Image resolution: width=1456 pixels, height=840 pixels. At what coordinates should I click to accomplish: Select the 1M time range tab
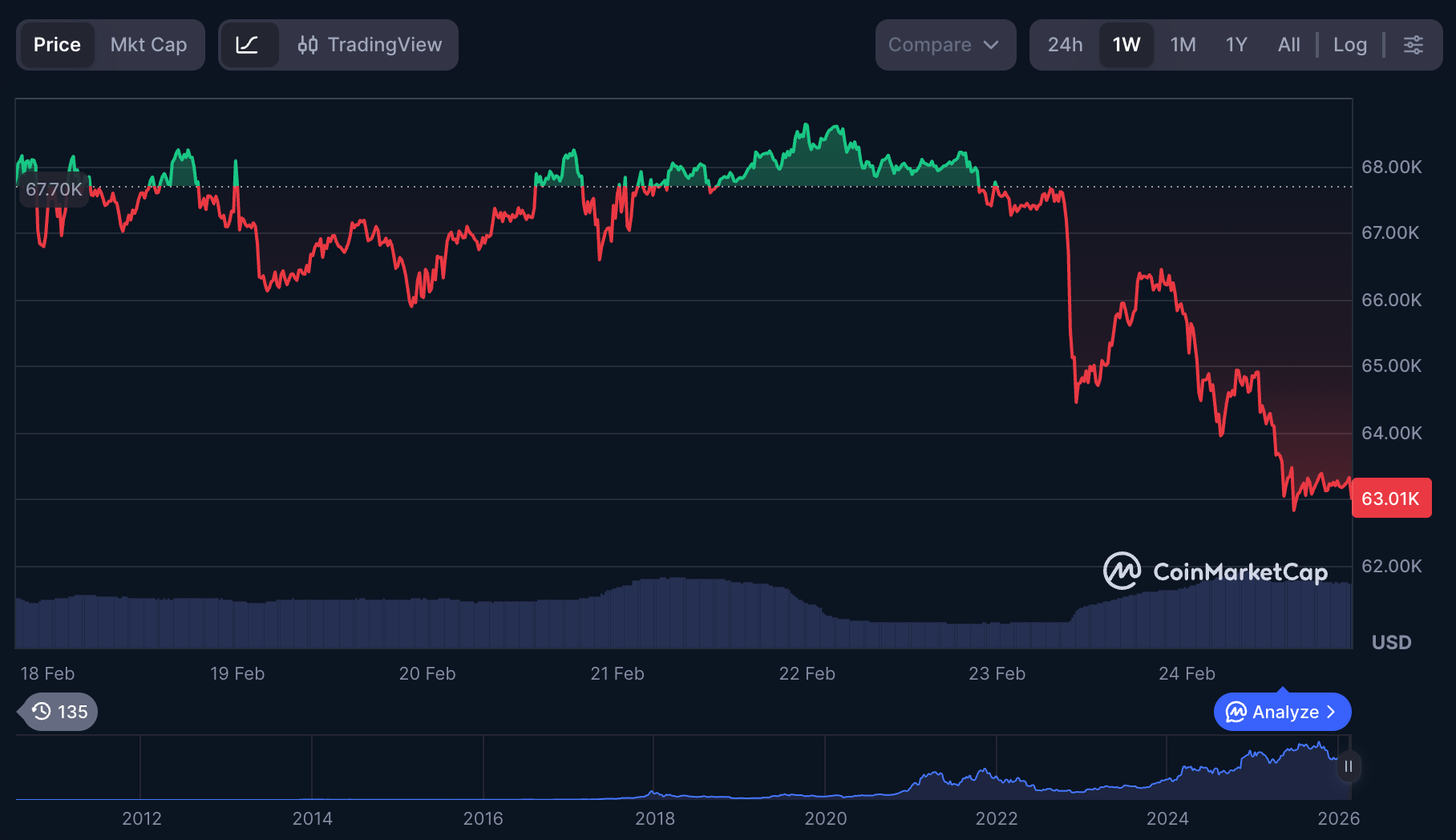coord(1183,45)
